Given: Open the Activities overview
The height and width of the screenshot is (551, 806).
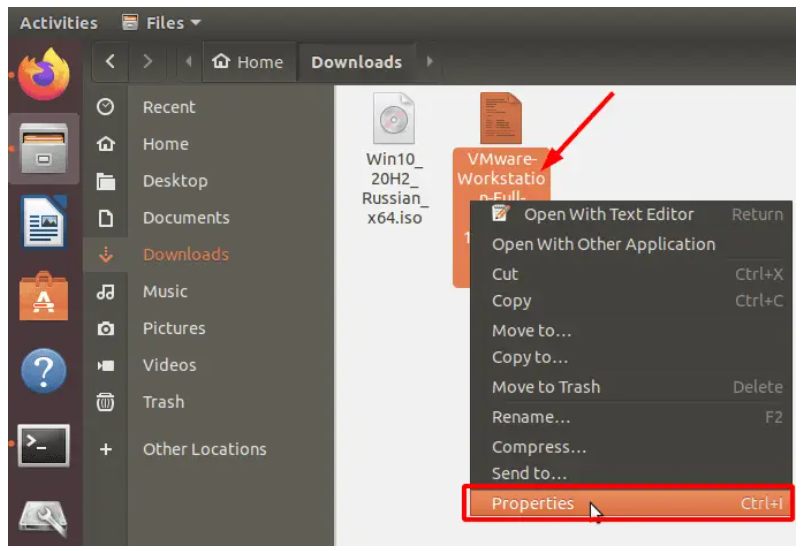Looking at the screenshot, I should [59, 23].
